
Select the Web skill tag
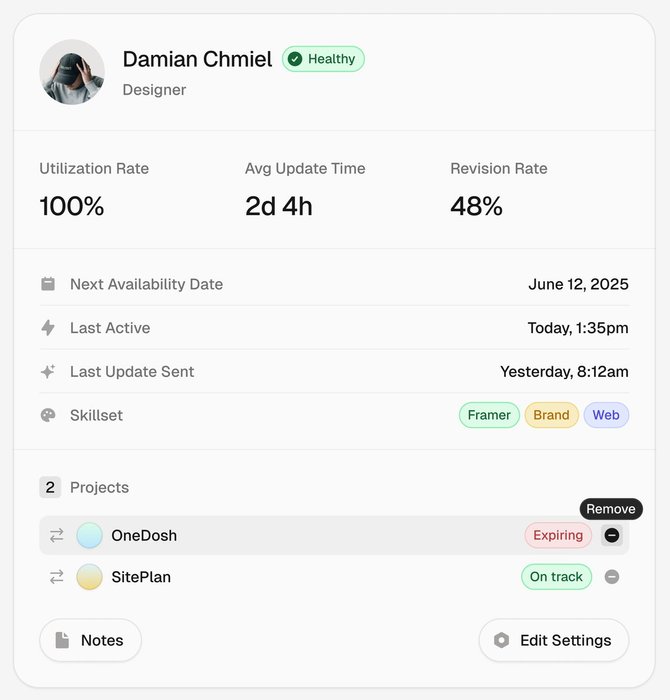click(x=606, y=415)
